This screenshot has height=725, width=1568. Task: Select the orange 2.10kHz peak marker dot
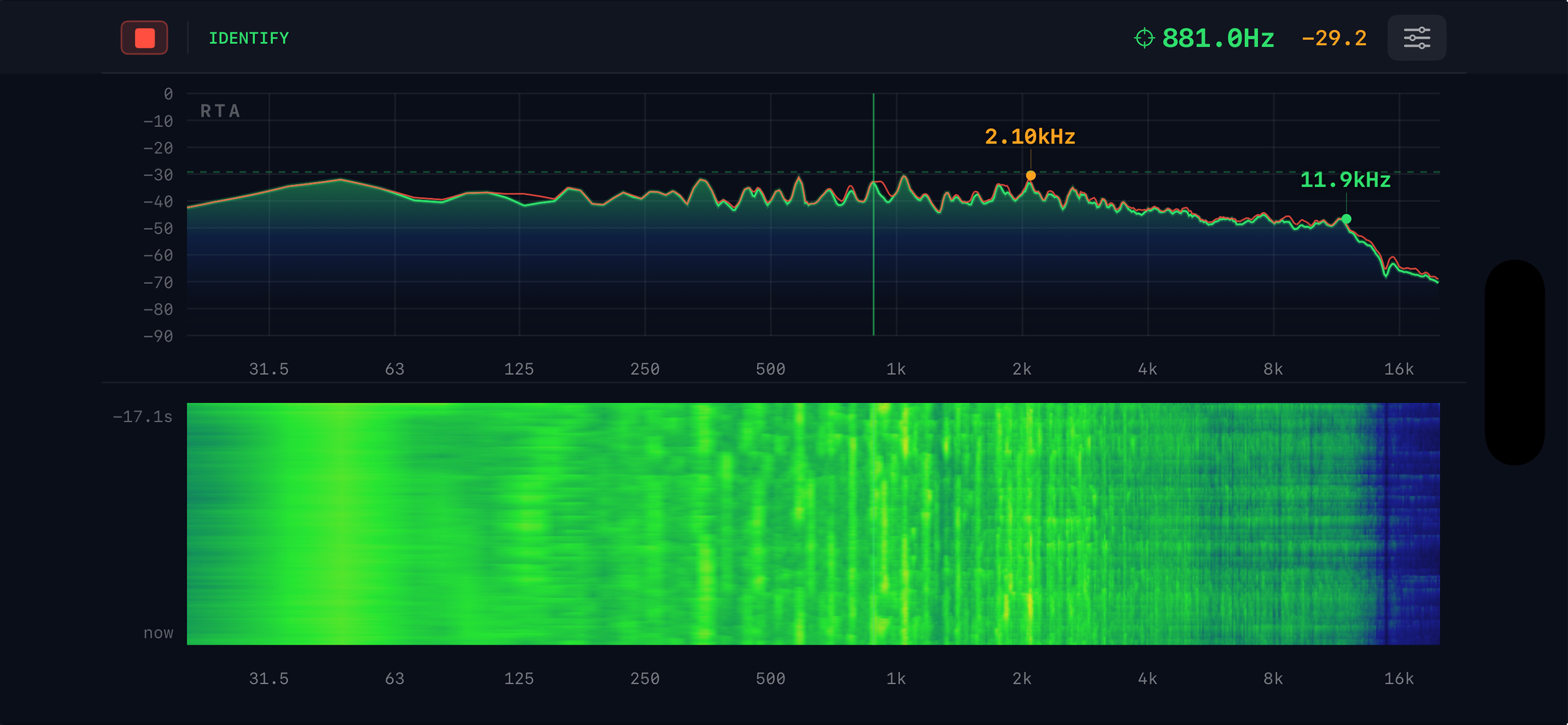click(x=1031, y=175)
